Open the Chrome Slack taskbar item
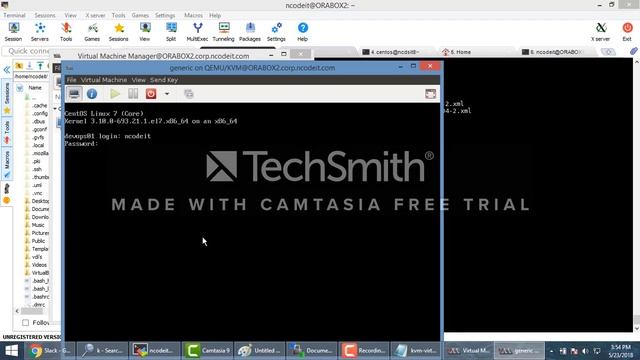Viewport: 640px width, 360px height. coord(50,351)
